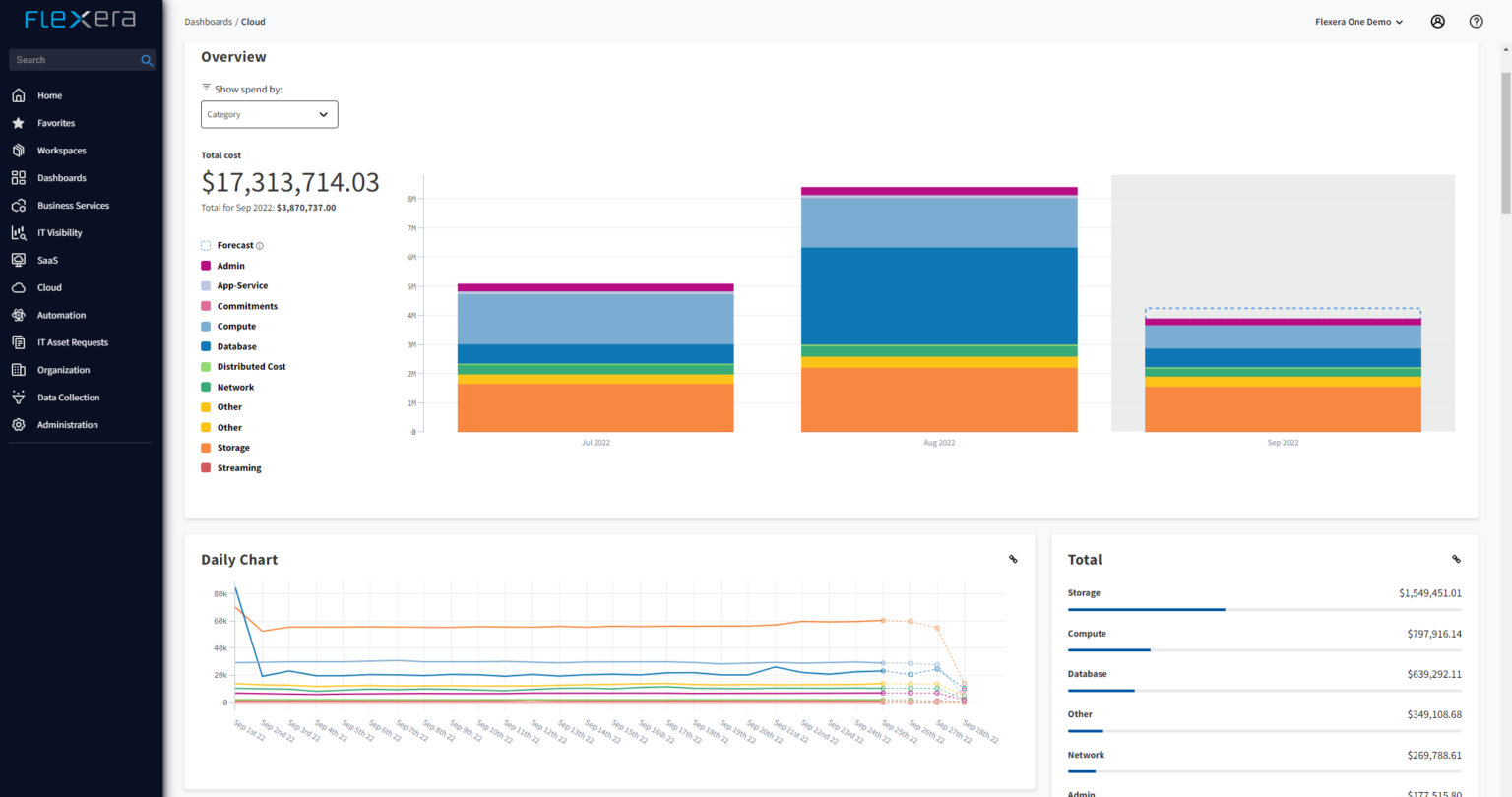Open the help question mark icon
The width and height of the screenshot is (1512, 797).
click(1476, 22)
